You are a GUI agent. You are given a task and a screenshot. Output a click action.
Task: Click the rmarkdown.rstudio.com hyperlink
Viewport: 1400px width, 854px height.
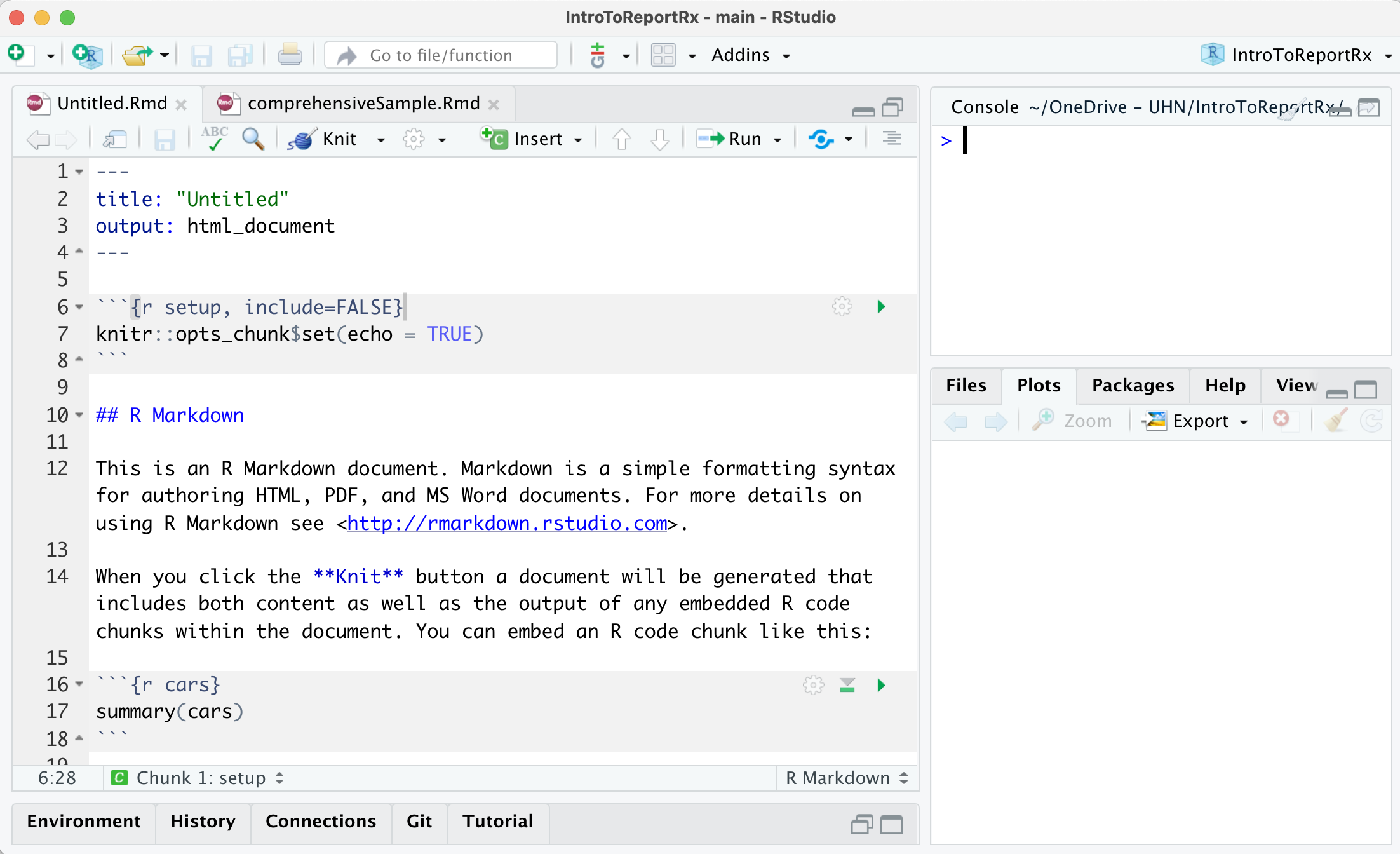(x=507, y=523)
